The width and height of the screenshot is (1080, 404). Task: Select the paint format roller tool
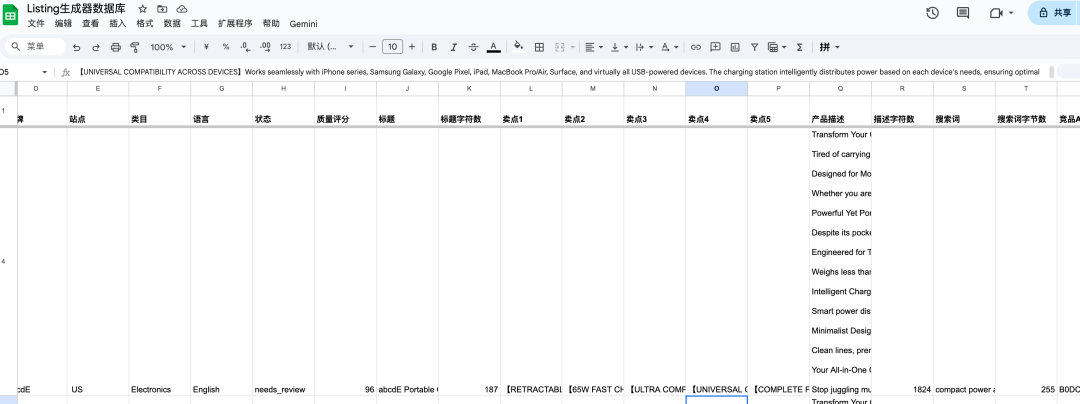tap(135, 47)
